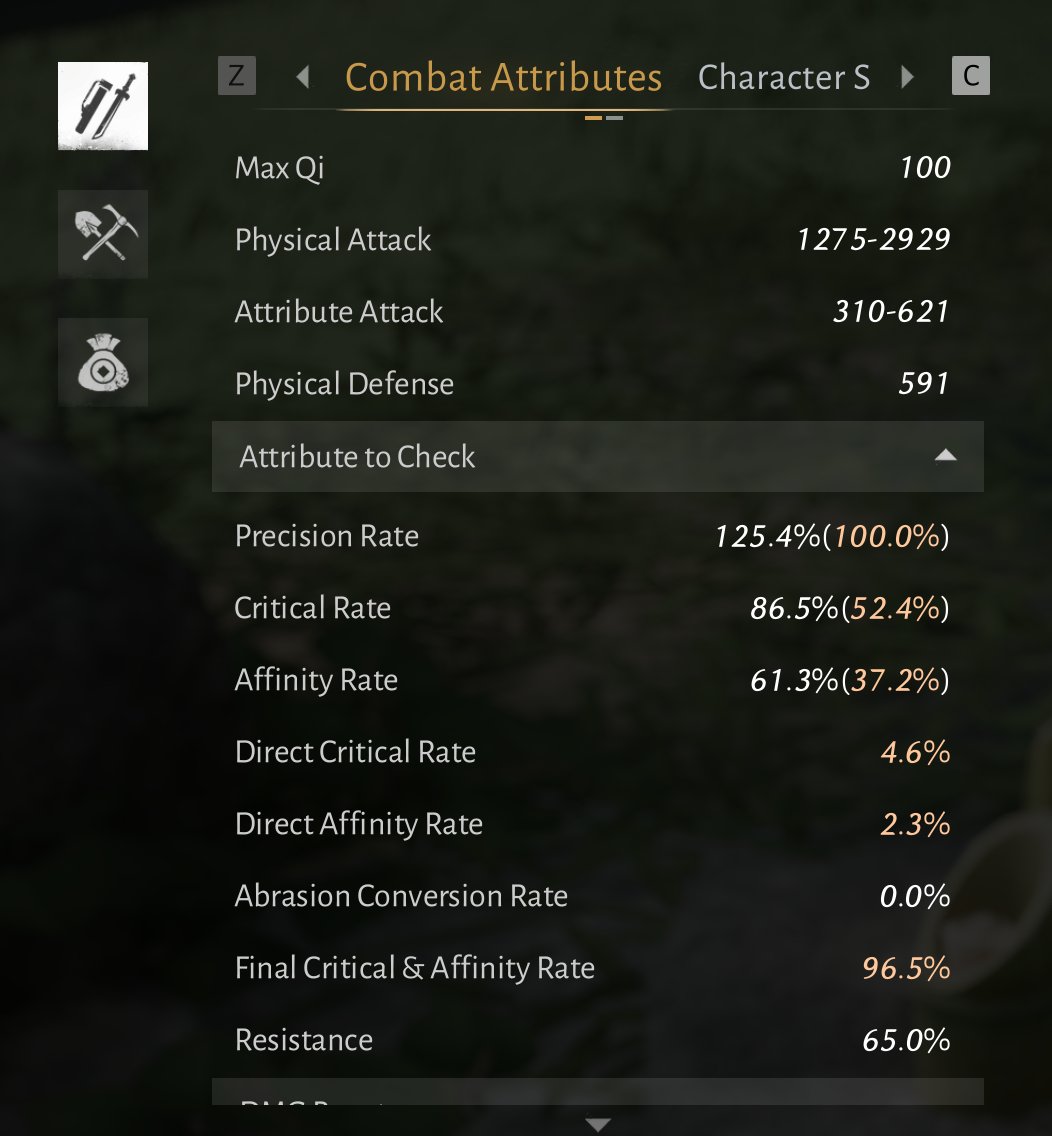Expand the partially hidden DMG section header
The width and height of the screenshot is (1052, 1136).
coord(598,1092)
